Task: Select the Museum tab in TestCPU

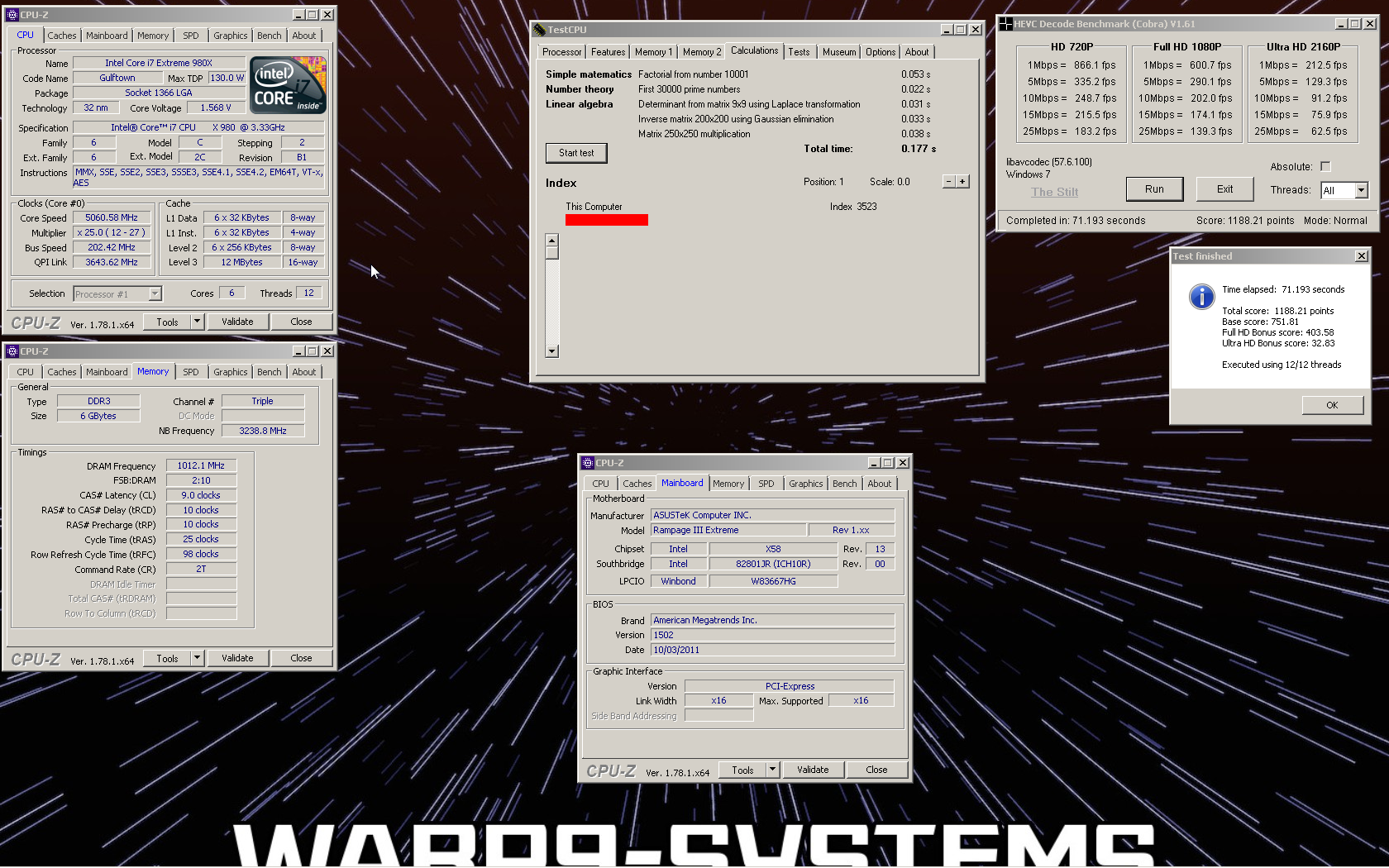Action: (x=839, y=52)
